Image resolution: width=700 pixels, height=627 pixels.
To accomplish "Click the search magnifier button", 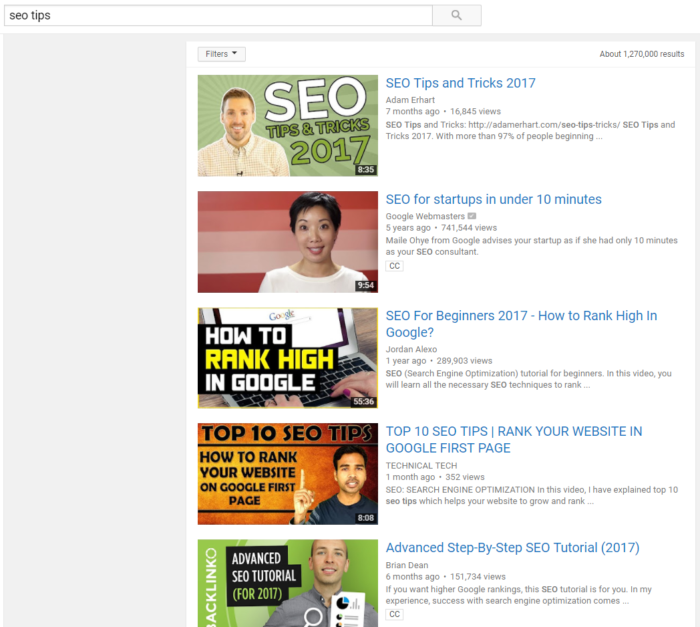I will [x=457, y=15].
